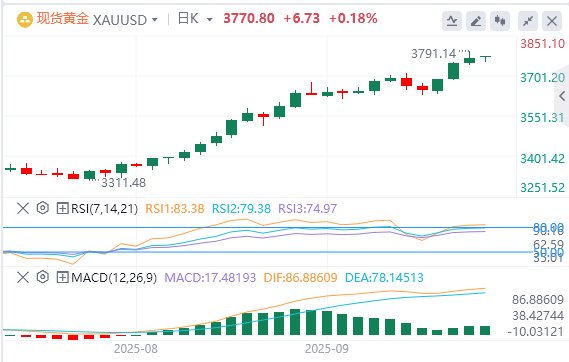The height and width of the screenshot is (362, 569).
Task: Click the MACD(12,26,9) indicator label
Action: (114, 278)
